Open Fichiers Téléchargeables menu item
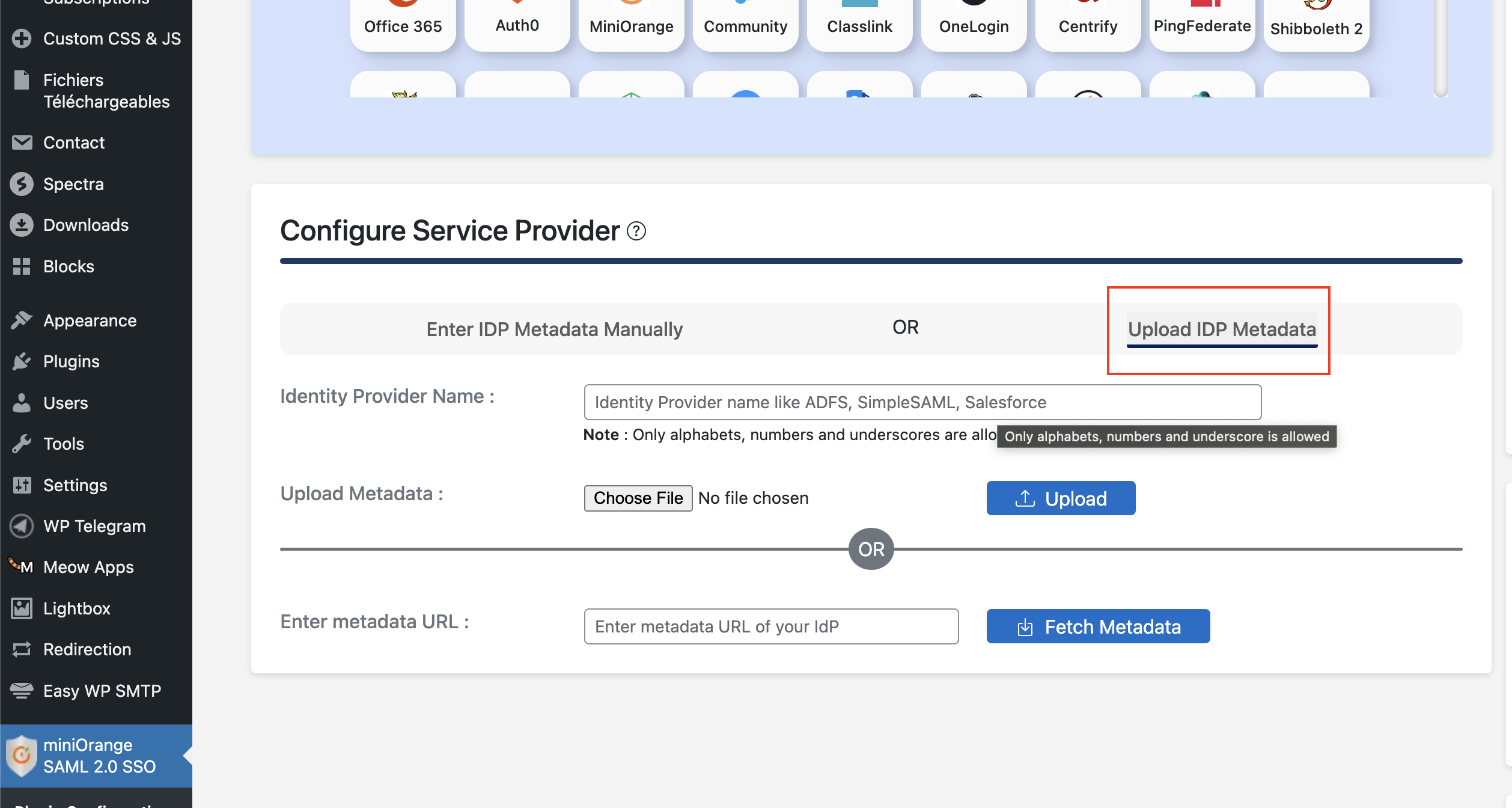The width and height of the screenshot is (1512, 808). click(96, 91)
